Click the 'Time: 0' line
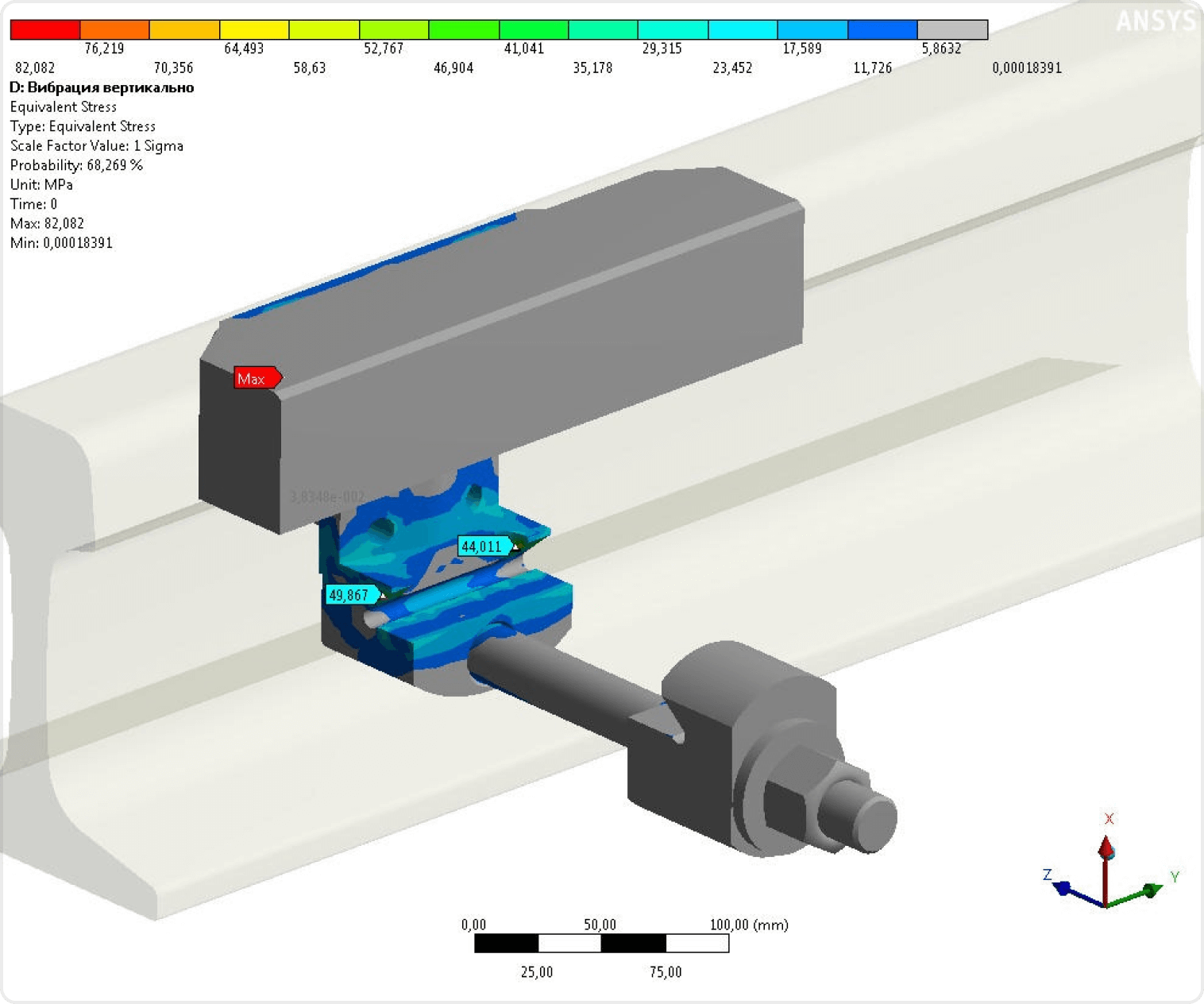This screenshot has height=1004, width=1204. pyautogui.click(x=33, y=204)
